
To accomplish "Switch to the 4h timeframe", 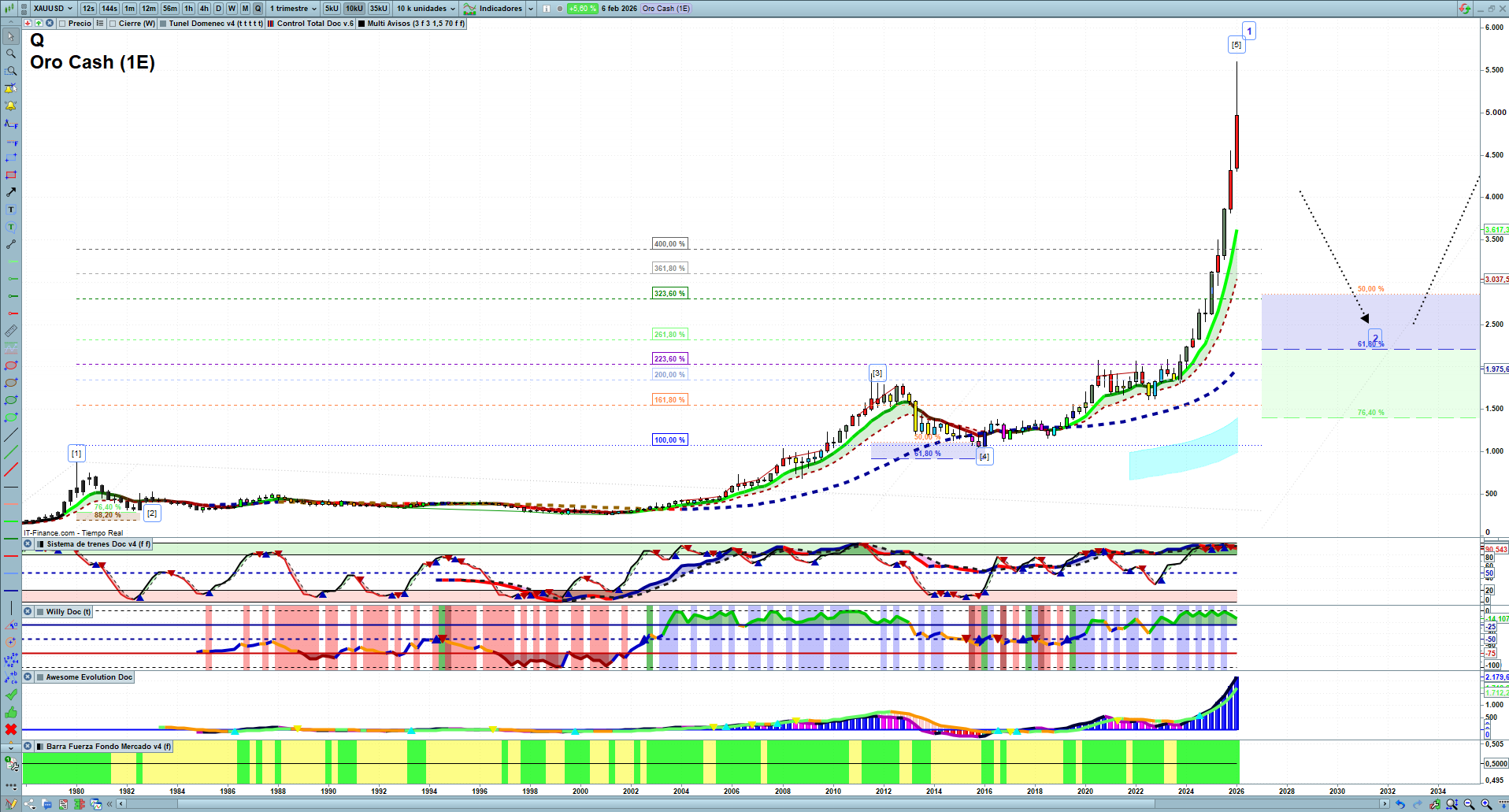I will tap(204, 9).
